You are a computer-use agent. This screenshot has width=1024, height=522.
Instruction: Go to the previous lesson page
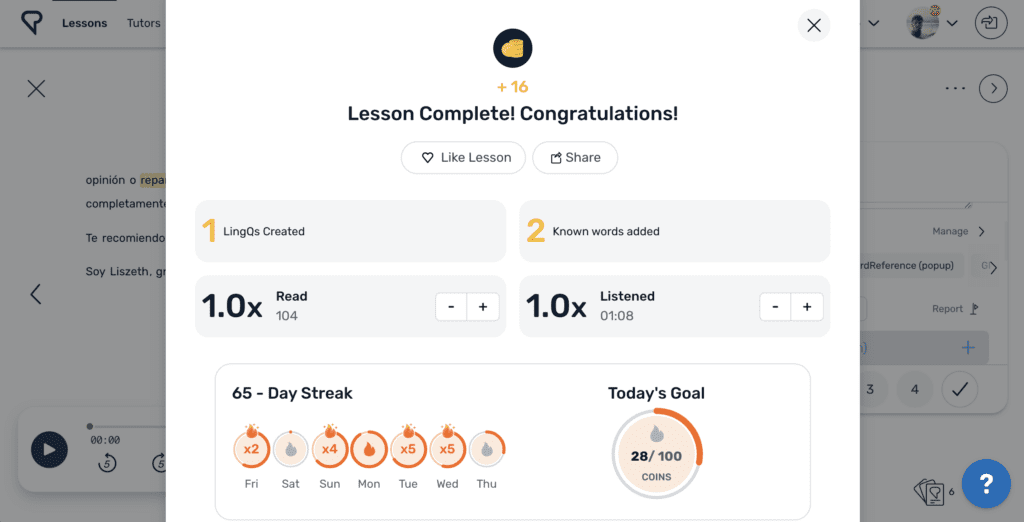point(36,294)
